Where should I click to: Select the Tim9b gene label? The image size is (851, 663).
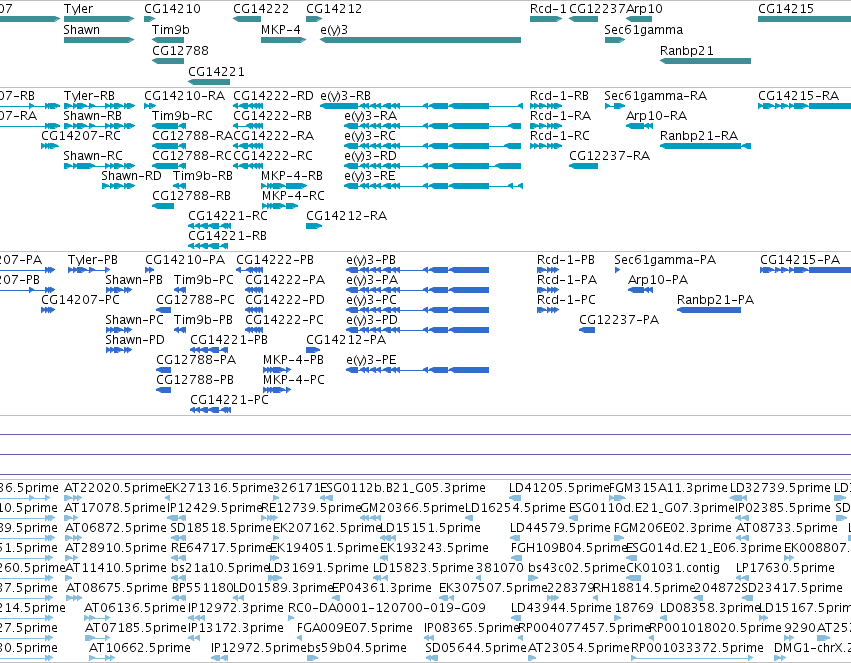(170, 30)
